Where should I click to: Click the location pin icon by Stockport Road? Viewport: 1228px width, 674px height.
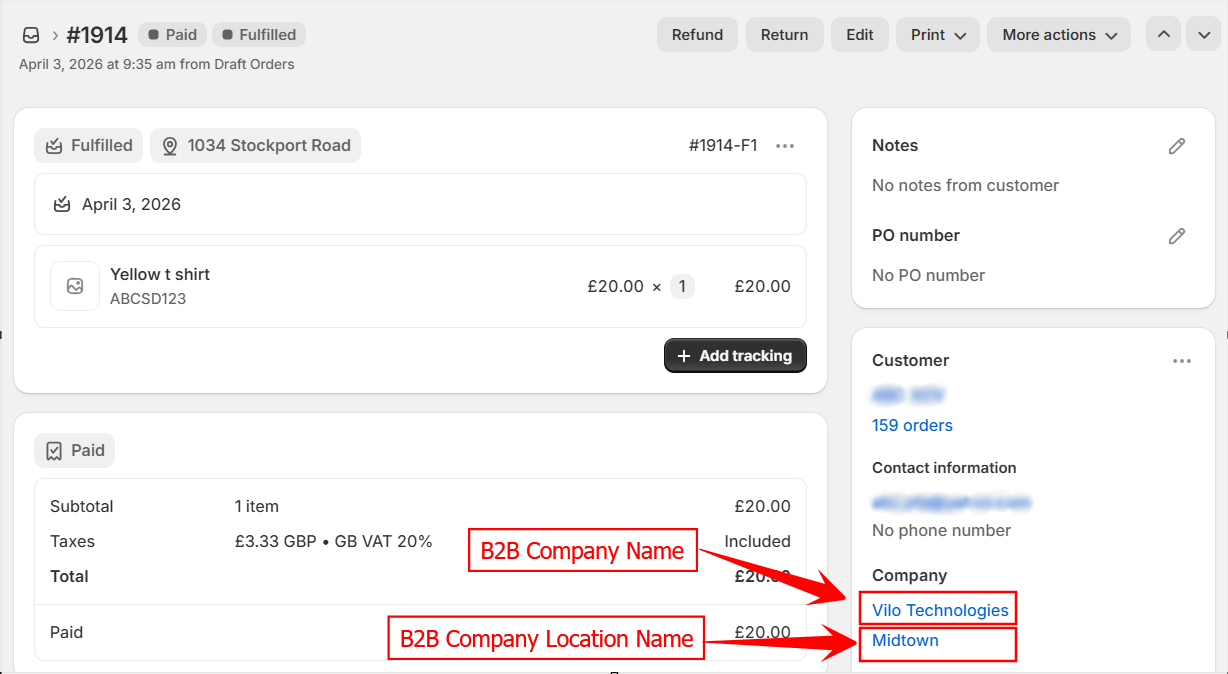pos(170,146)
